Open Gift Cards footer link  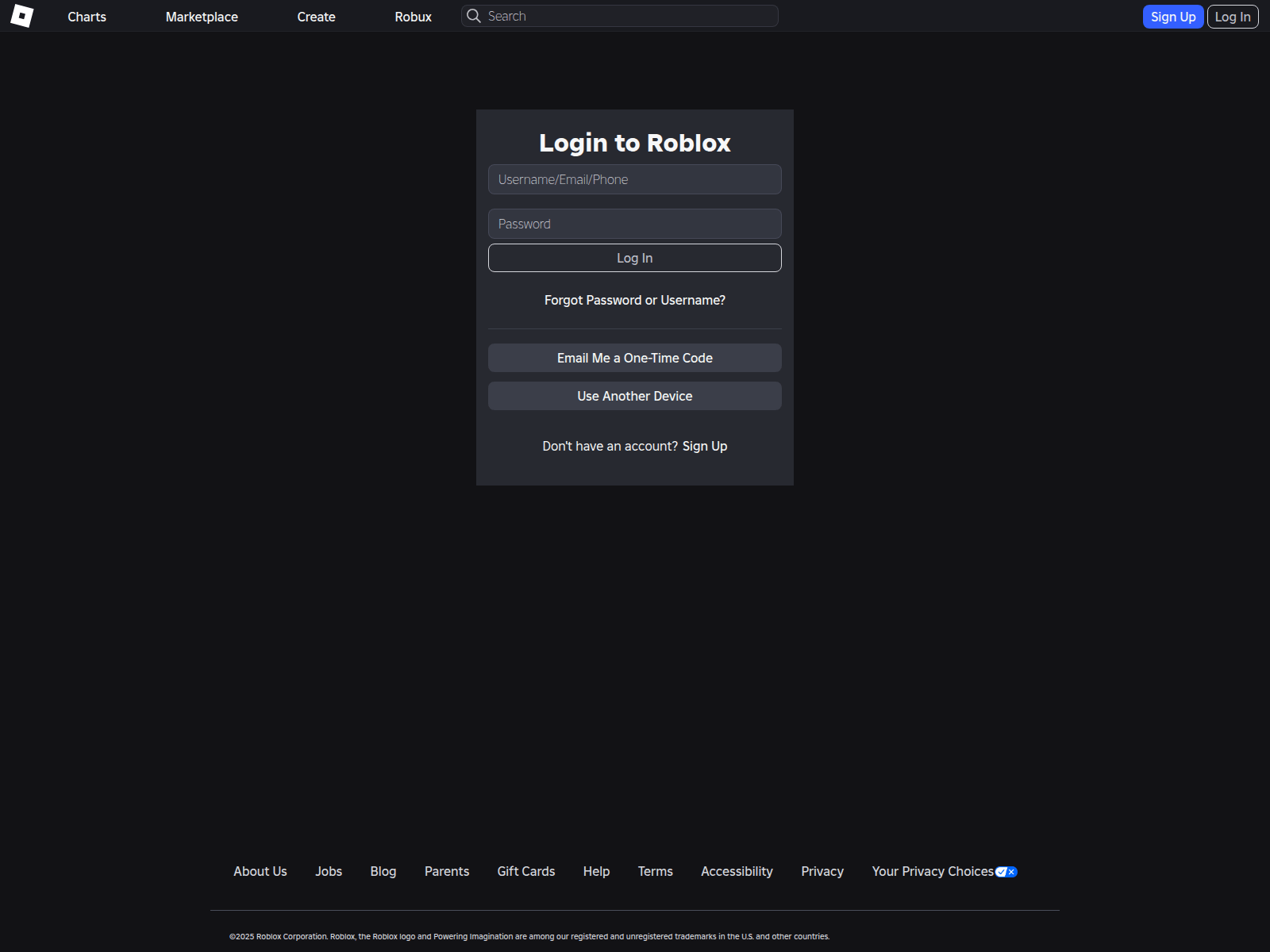(x=526, y=871)
